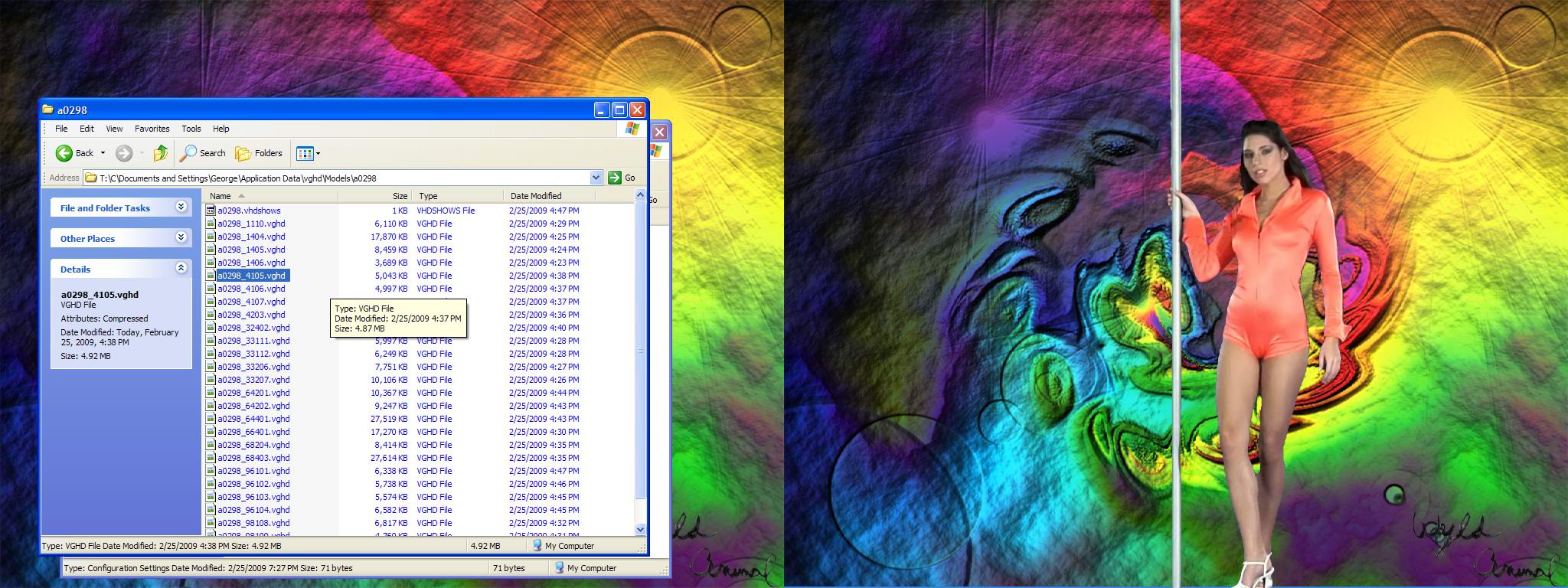
Task: Expand the Other Places panel
Action: (x=181, y=237)
